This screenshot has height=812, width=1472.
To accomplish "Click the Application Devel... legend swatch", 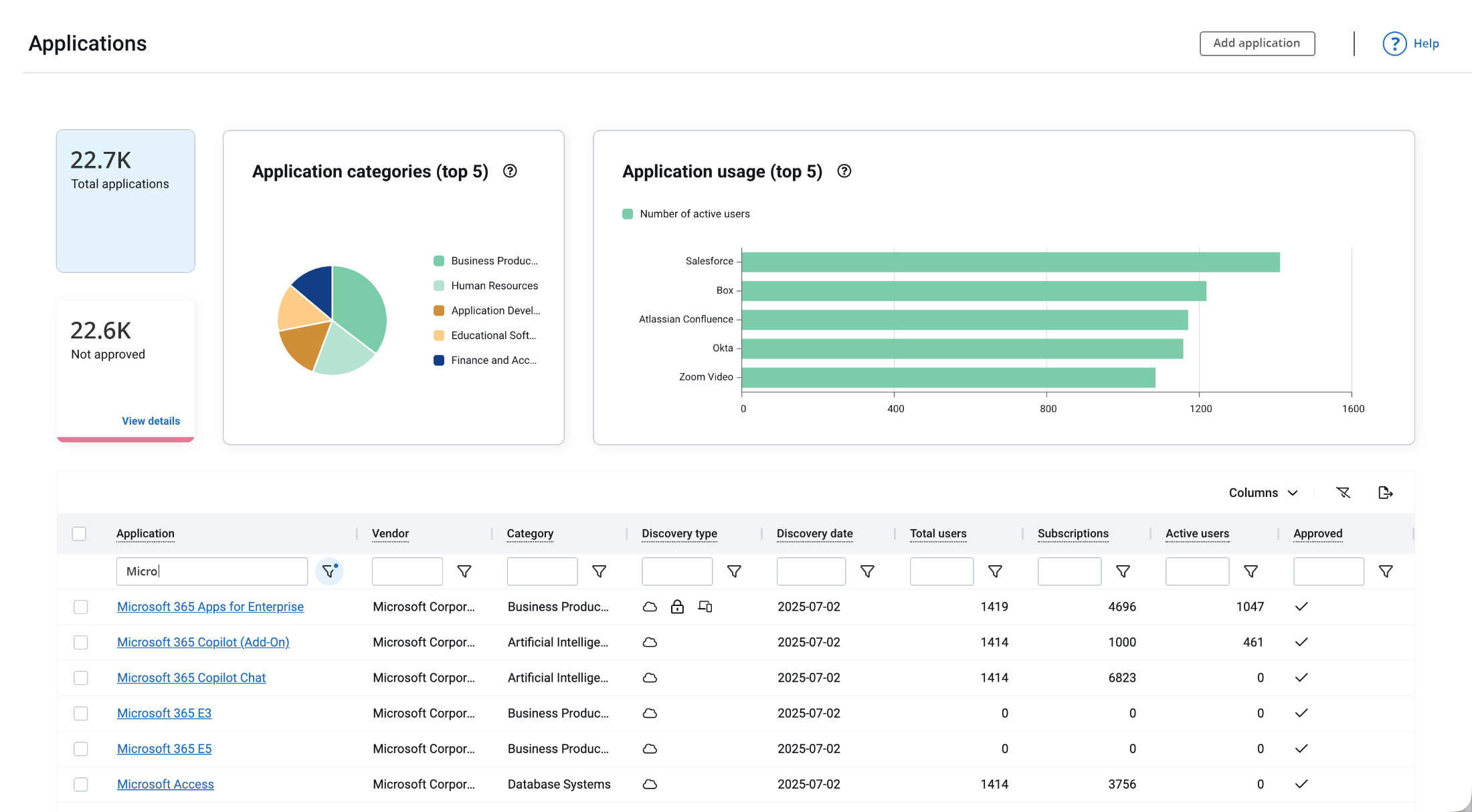I will coord(439,310).
